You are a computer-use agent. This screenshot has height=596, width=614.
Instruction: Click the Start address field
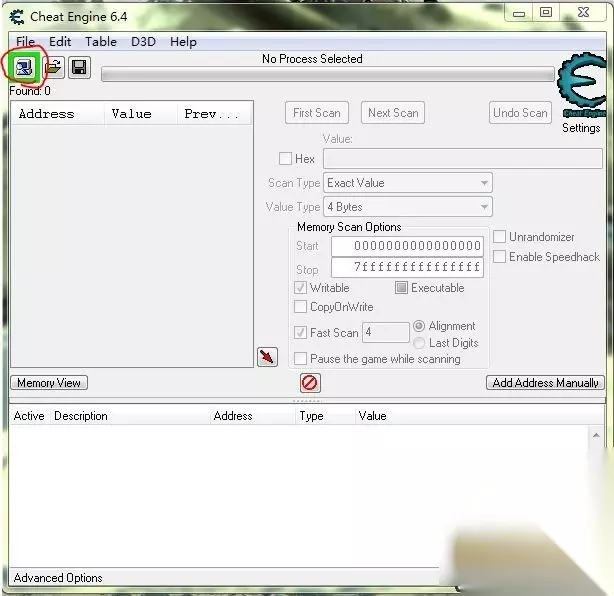[x=408, y=246]
